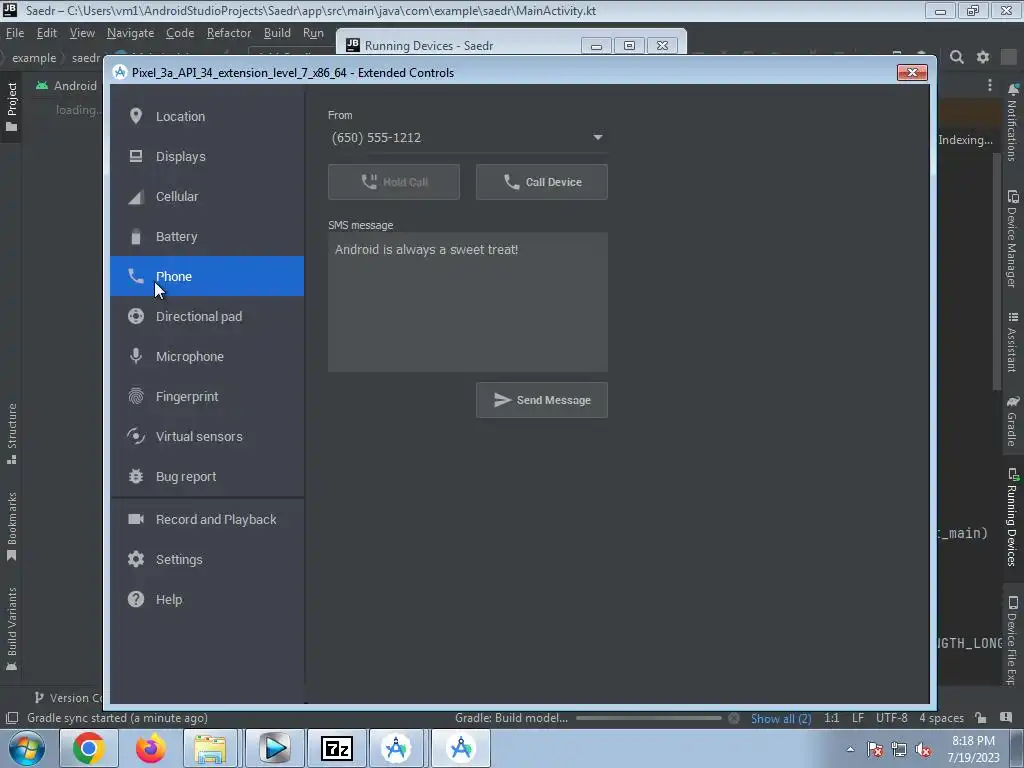The height and width of the screenshot is (768, 1024).
Task: Open the Gradle side panel
Action: tap(1012, 421)
